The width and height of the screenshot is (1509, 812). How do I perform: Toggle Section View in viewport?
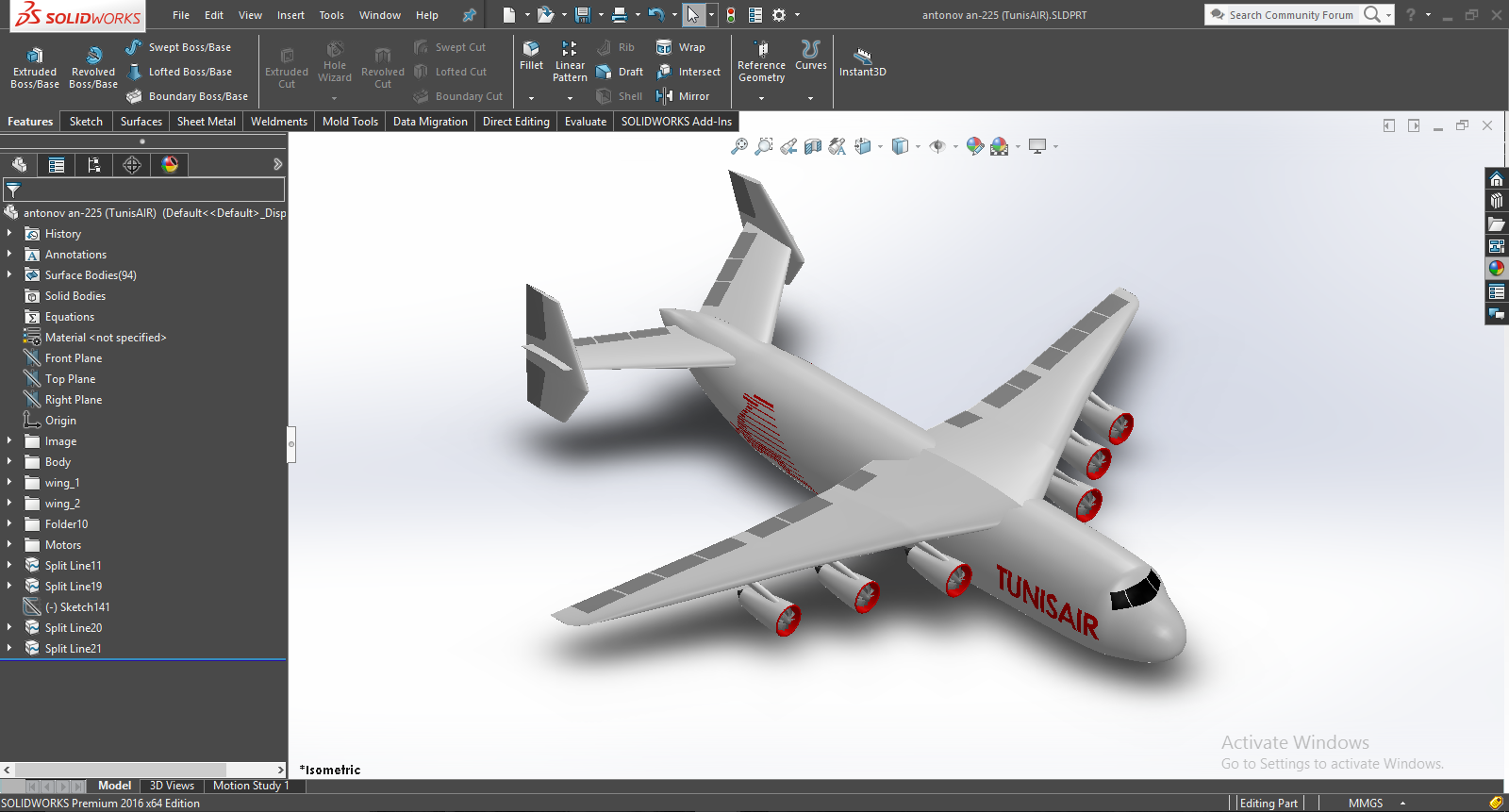813,146
